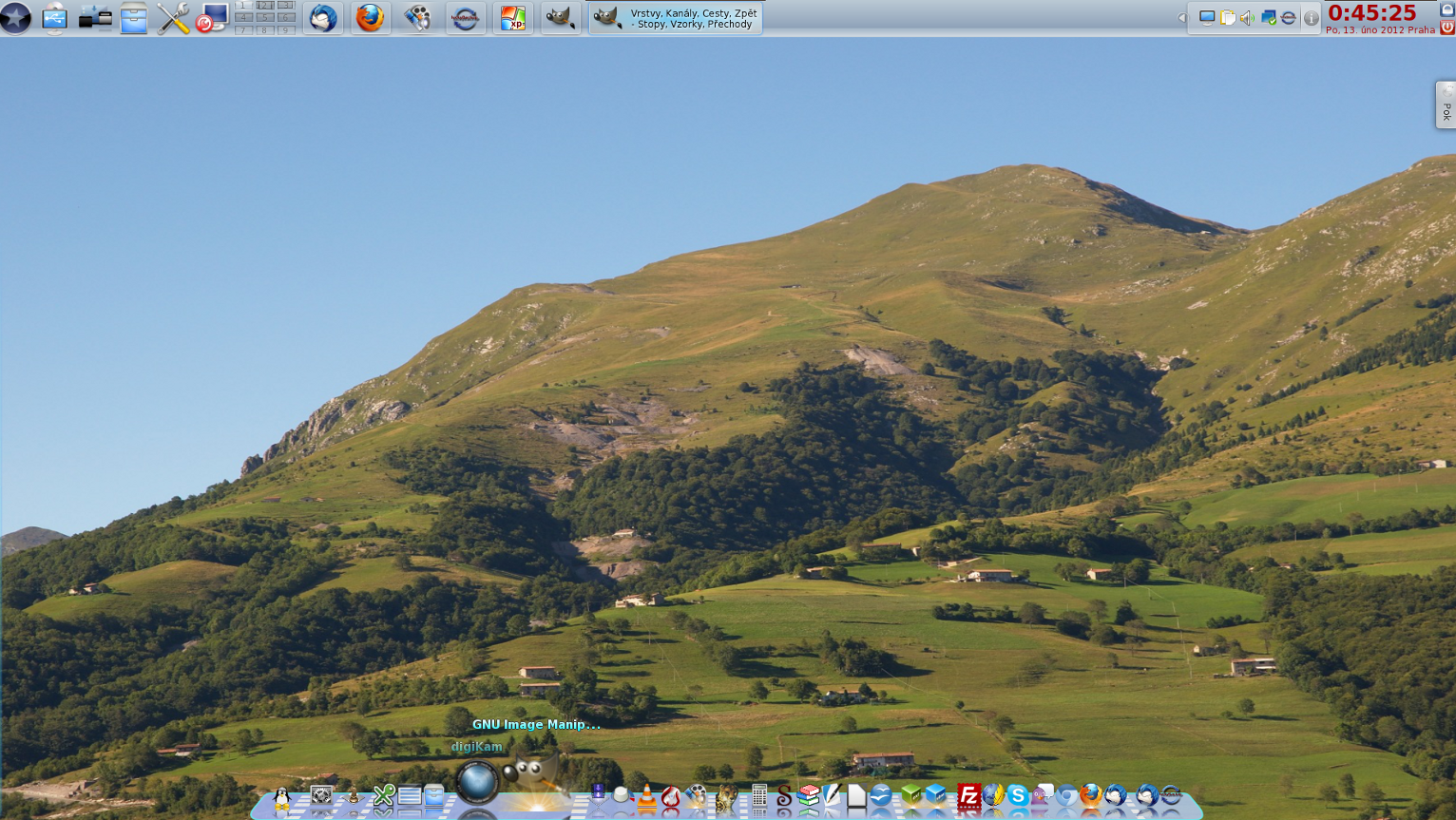Viewport: 1456px width, 820px height.
Task: Click the wrench and screwdriver settings icon
Action: pyautogui.click(x=173, y=18)
